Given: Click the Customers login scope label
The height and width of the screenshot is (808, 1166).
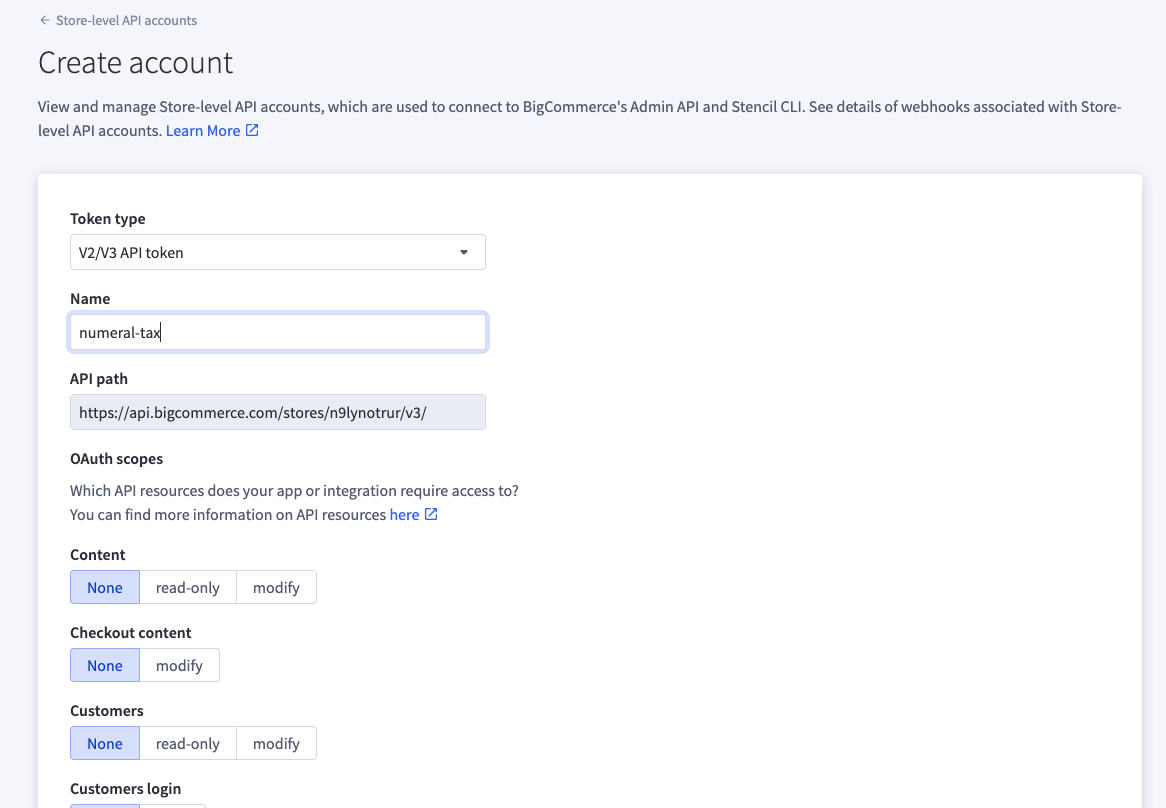Looking at the screenshot, I should tap(126, 789).
